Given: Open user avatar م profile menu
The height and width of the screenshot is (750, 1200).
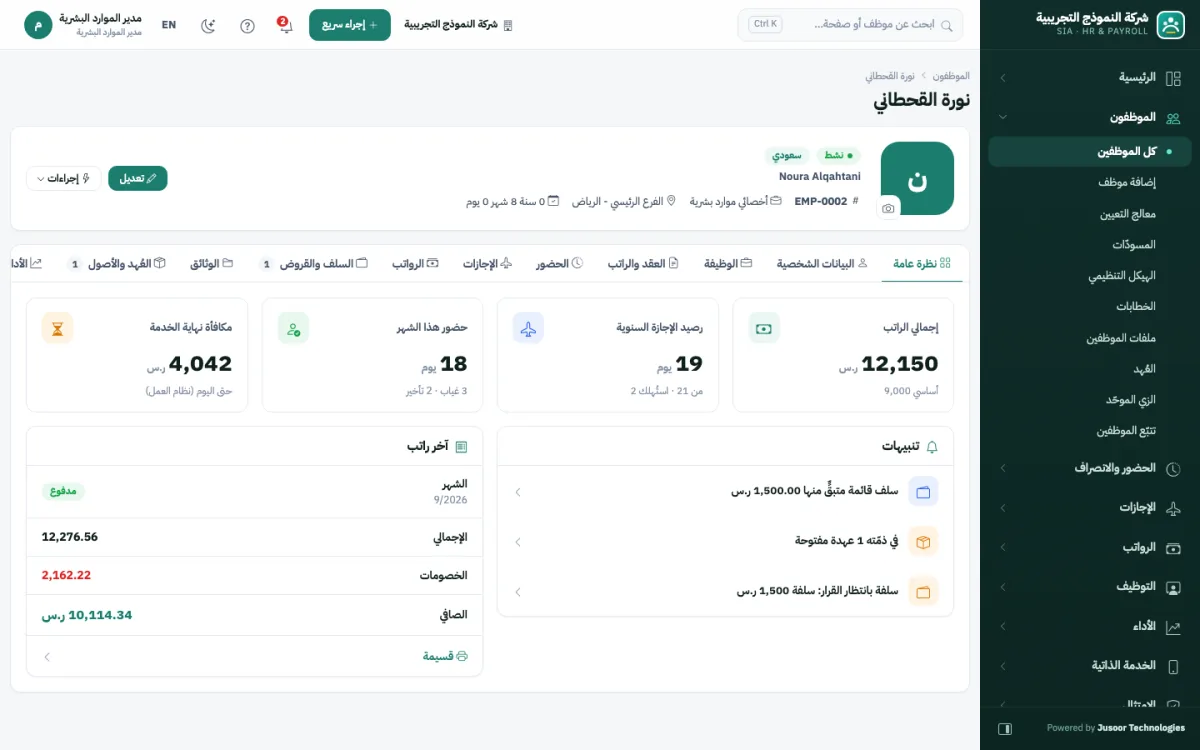Looking at the screenshot, I should 38,25.
